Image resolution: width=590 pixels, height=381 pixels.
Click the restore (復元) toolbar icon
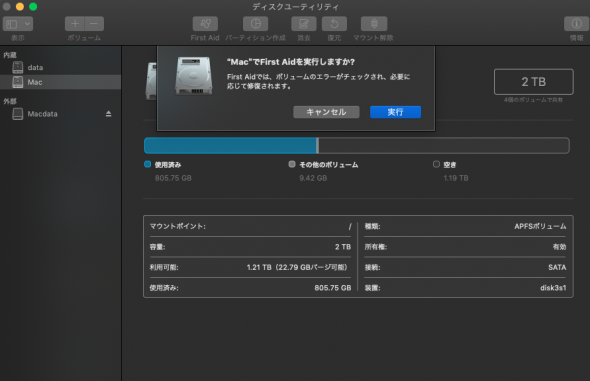pyautogui.click(x=334, y=24)
